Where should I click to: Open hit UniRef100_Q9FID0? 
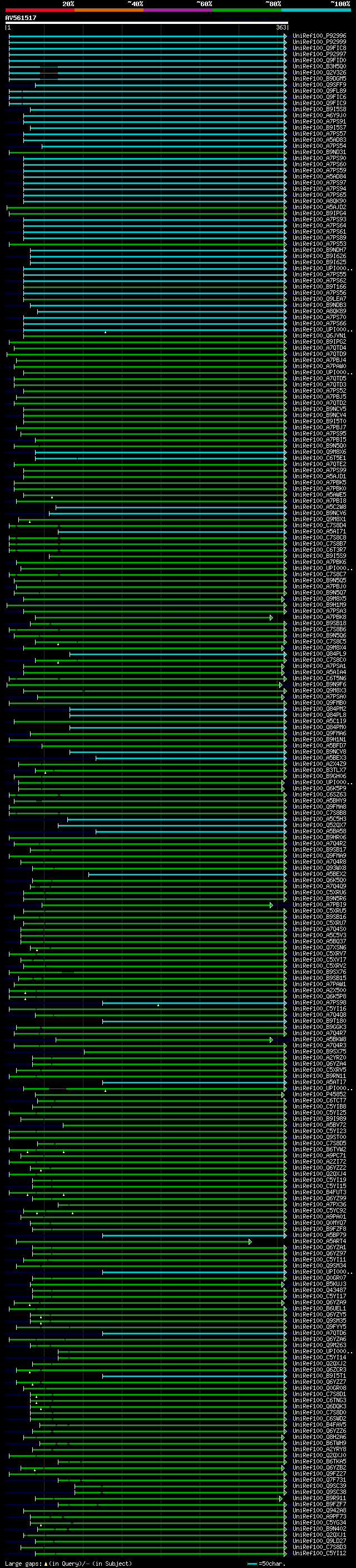(319, 60)
